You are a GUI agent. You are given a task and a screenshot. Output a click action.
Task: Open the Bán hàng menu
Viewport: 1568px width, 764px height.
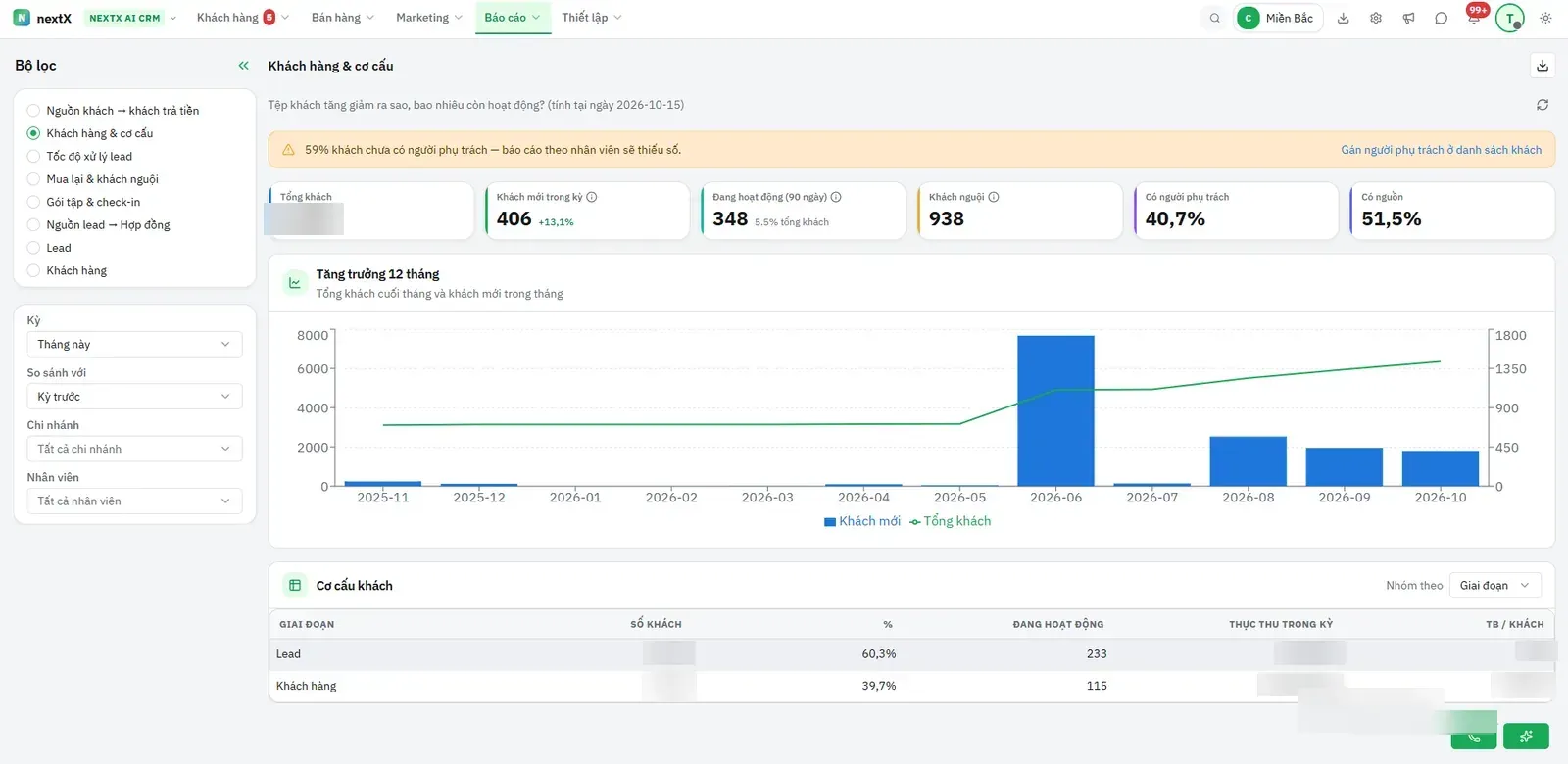(x=342, y=18)
